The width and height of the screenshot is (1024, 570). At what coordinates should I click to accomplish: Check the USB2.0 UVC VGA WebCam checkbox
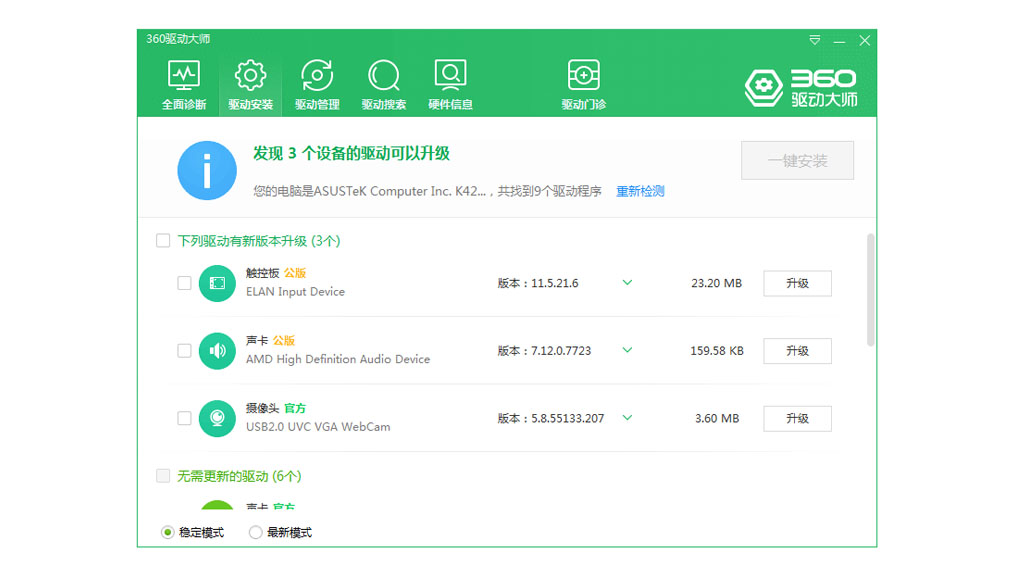click(184, 418)
